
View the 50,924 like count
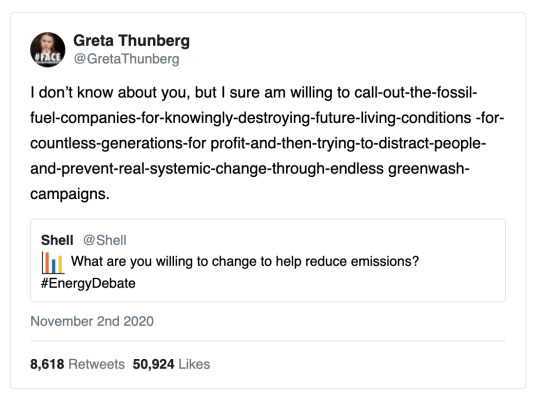click(x=154, y=364)
